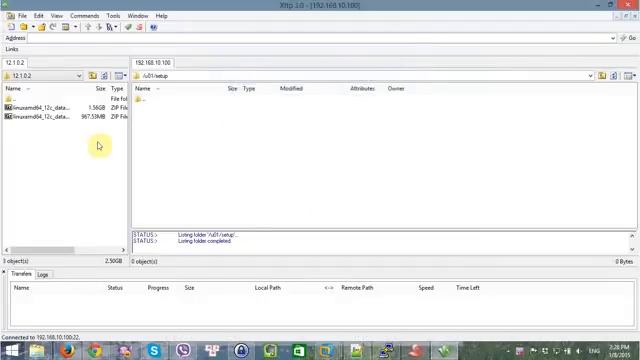
Task: Click the Reconnect toolbar icon
Action: (53, 27)
